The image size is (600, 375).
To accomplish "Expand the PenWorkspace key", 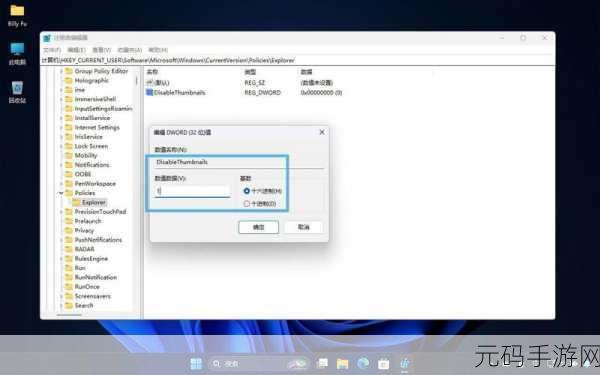I will click(x=61, y=184).
